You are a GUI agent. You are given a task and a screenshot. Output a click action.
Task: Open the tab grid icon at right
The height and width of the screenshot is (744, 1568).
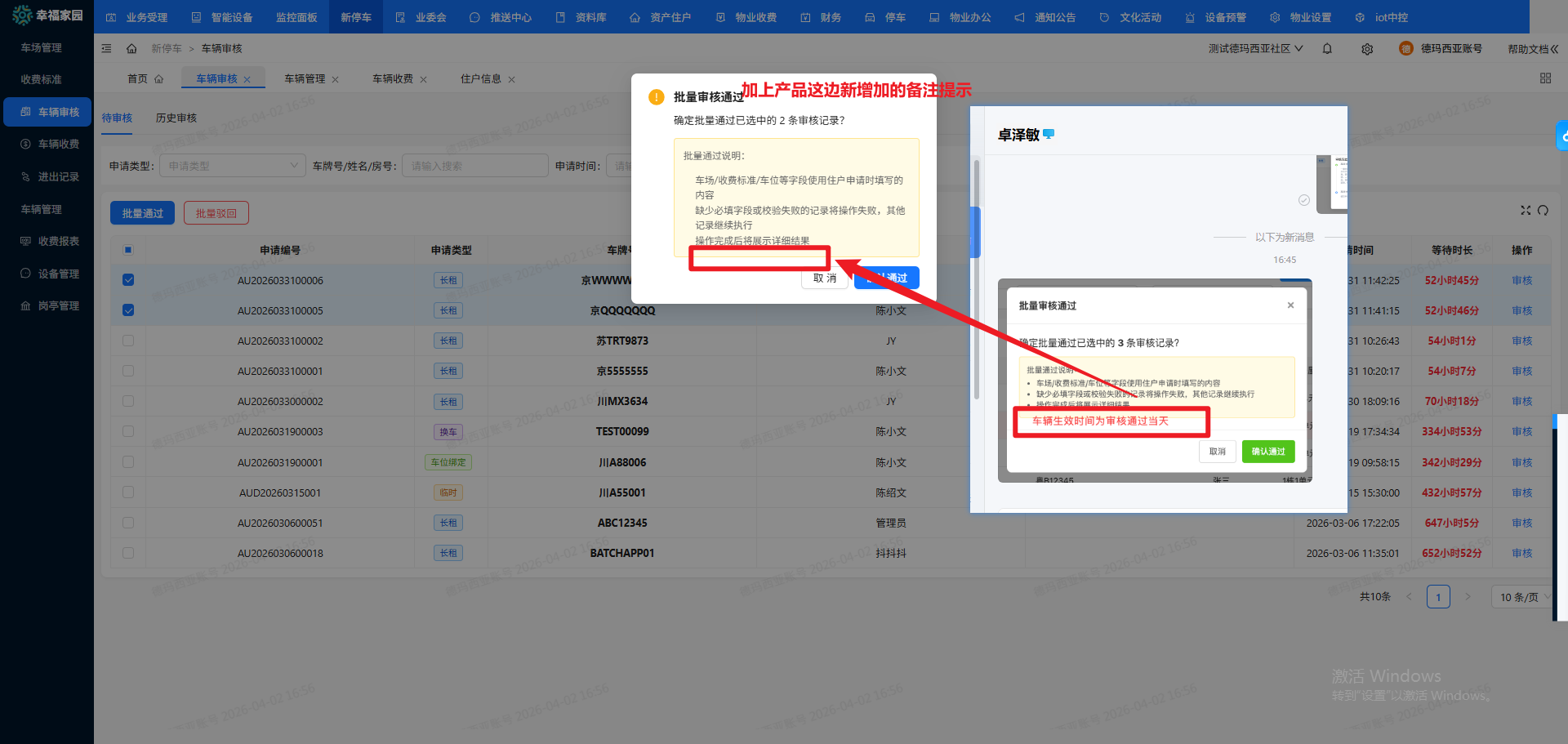tap(1545, 78)
